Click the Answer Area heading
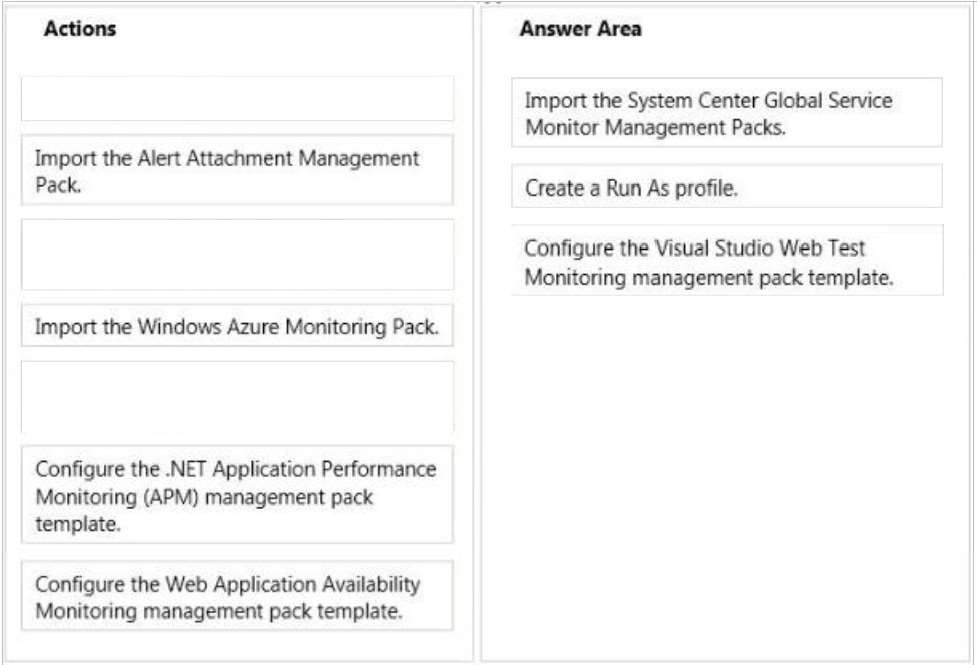The image size is (977, 665). (x=581, y=29)
